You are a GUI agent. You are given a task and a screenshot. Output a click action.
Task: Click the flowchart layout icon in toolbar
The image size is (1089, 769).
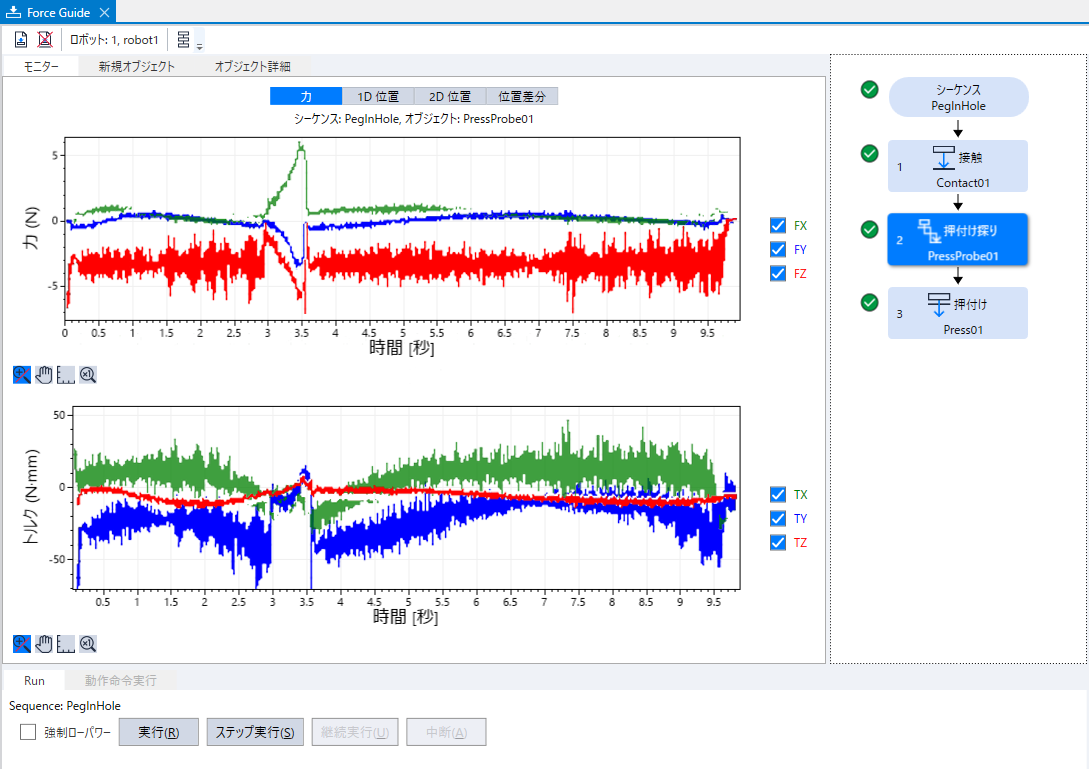tap(183, 40)
